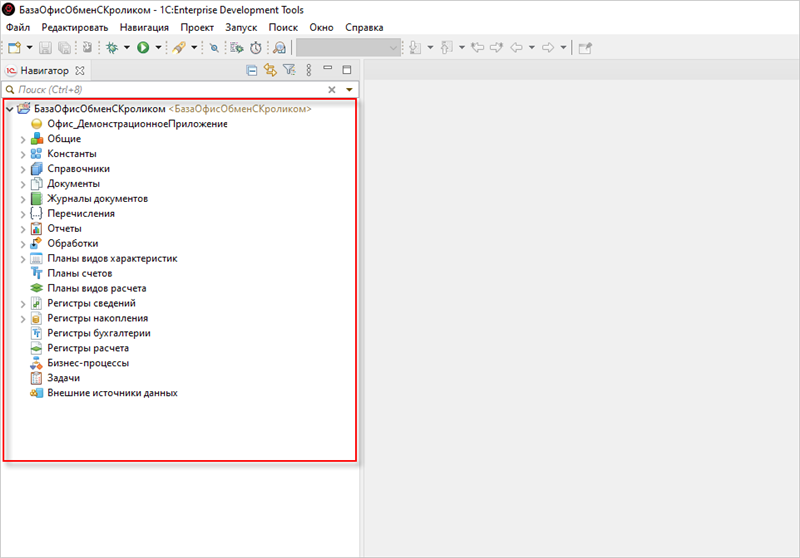Image resolution: width=800 pixels, height=558 pixels.
Task: Click the Бизнес-процессы tree icon
Action: pyautogui.click(x=36, y=363)
